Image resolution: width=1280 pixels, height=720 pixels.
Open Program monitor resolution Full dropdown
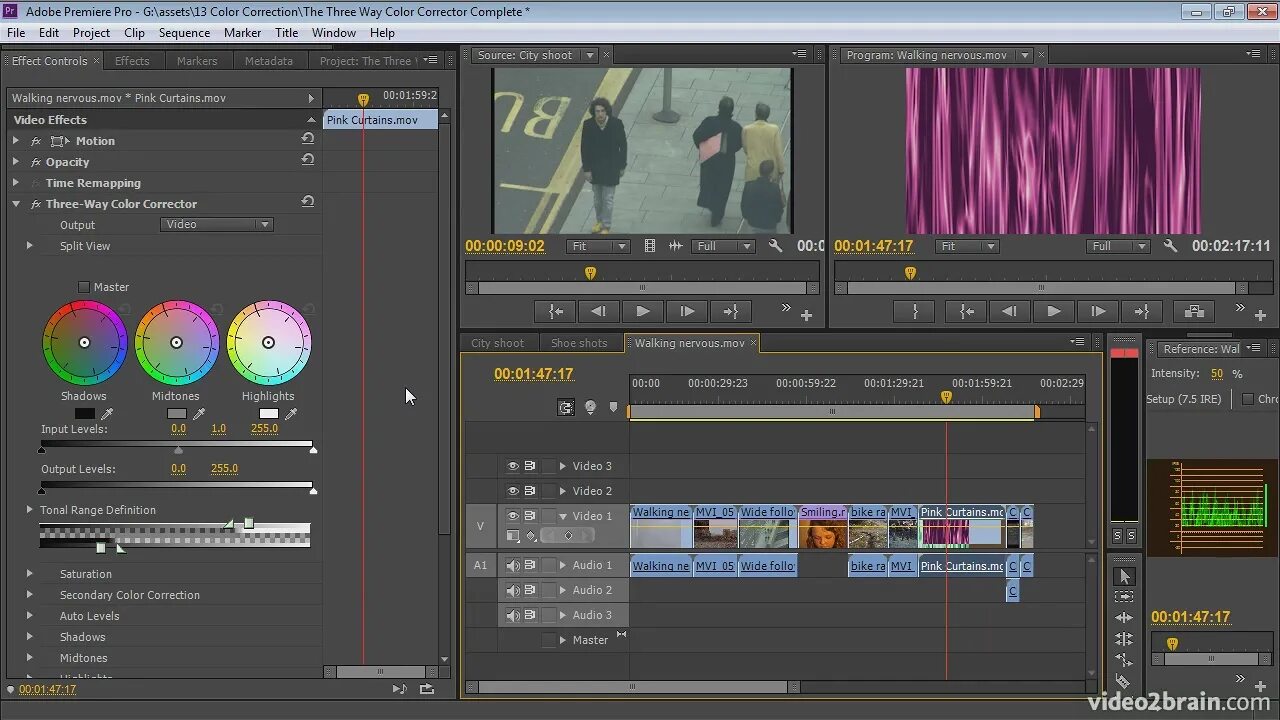pos(1119,246)
